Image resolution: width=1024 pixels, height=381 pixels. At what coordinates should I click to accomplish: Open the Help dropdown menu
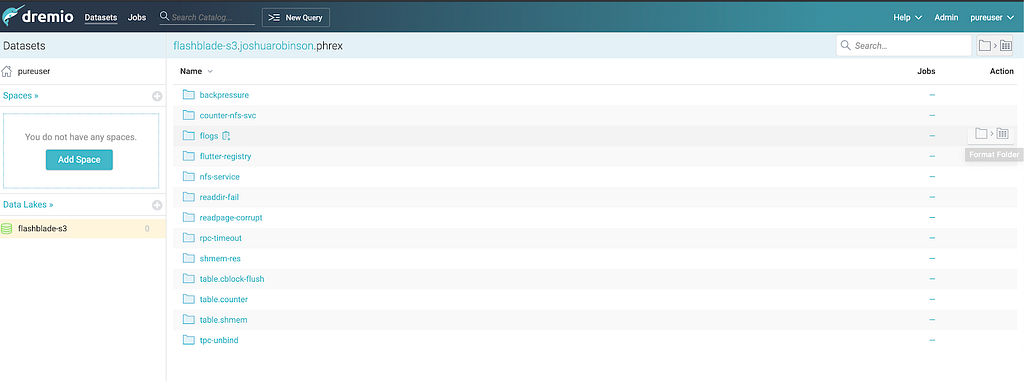(907, 18)
